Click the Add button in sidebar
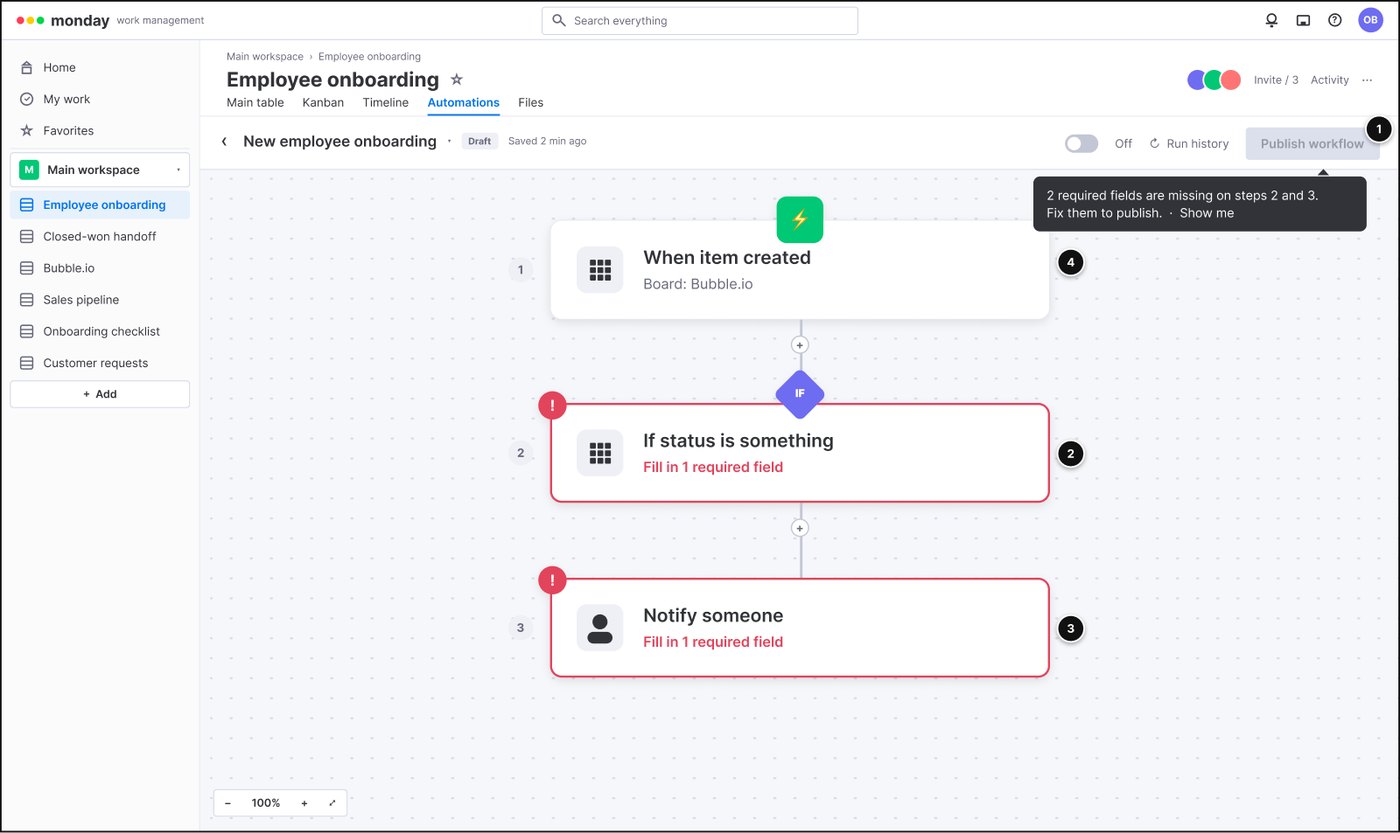The height and width of the screenshot is (833, 1400). 100,394
